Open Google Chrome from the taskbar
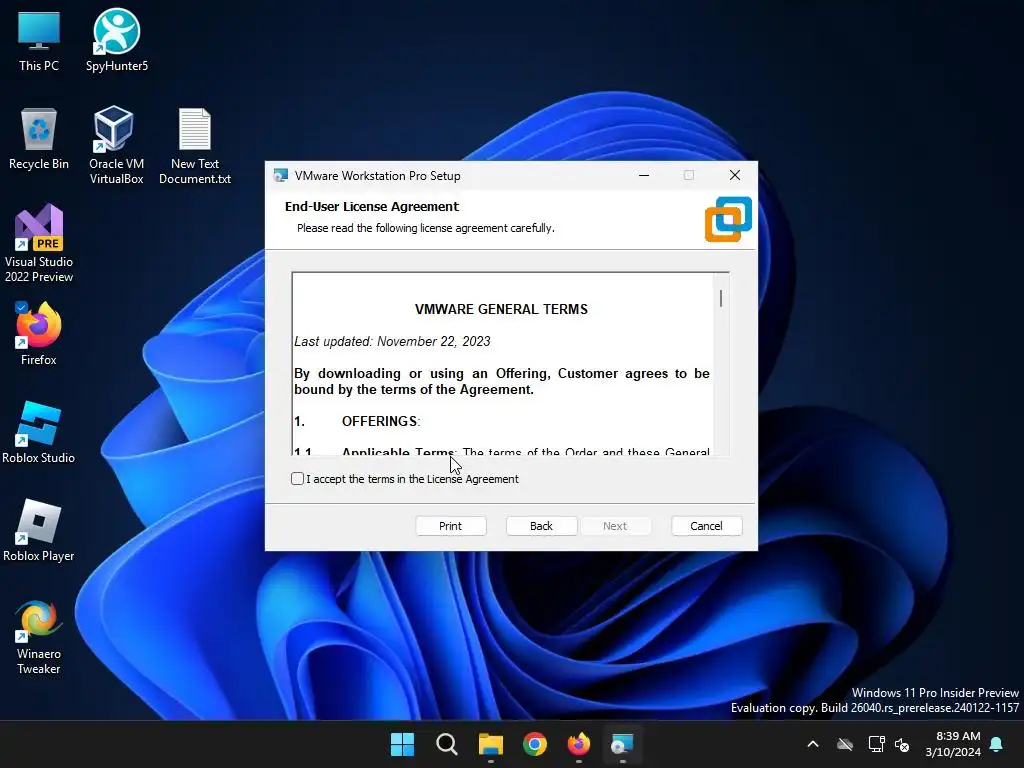Image resolution: width=1024 pixels, height=768 pixels. (535, 744)
